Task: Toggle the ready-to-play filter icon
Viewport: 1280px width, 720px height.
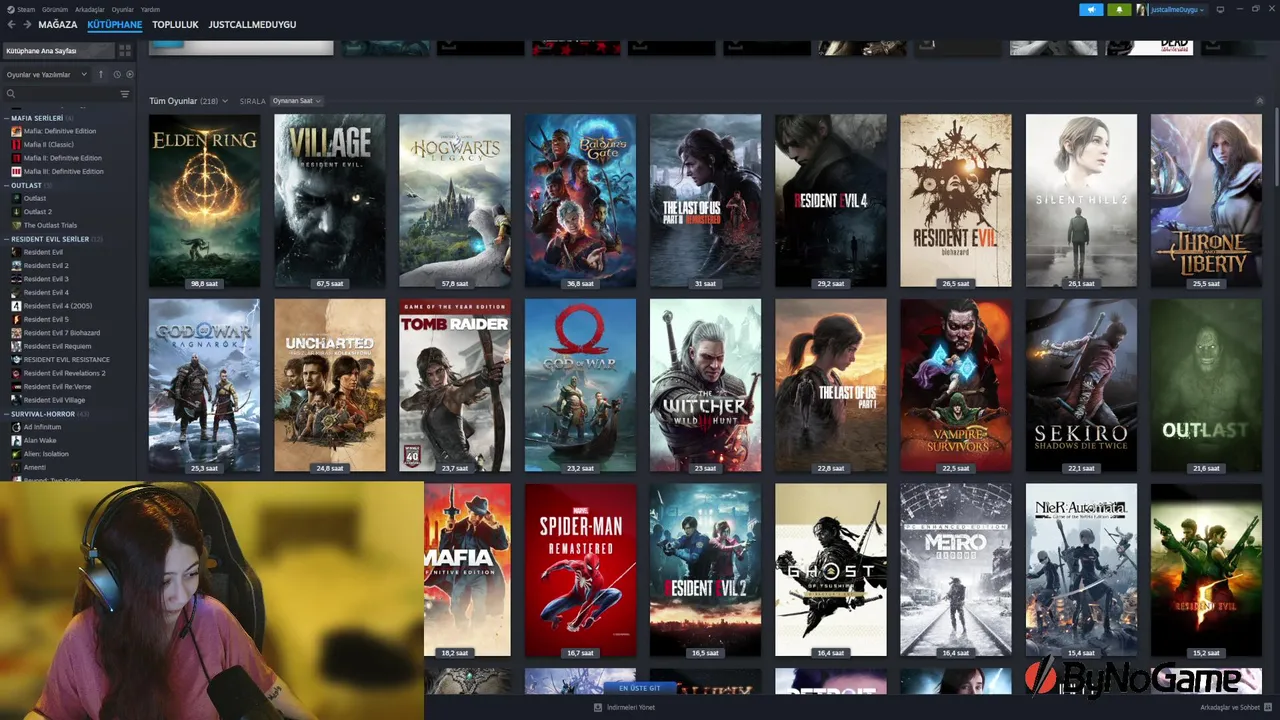Action: tap(129, 74)
